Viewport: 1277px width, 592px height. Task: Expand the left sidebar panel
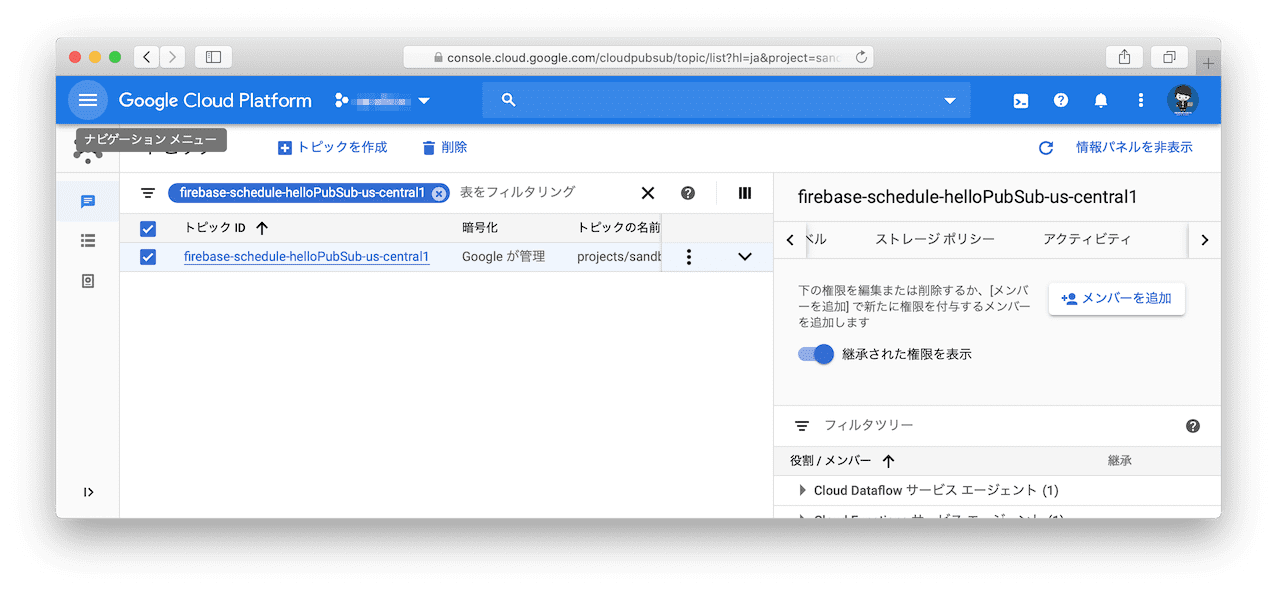(88, 492)
